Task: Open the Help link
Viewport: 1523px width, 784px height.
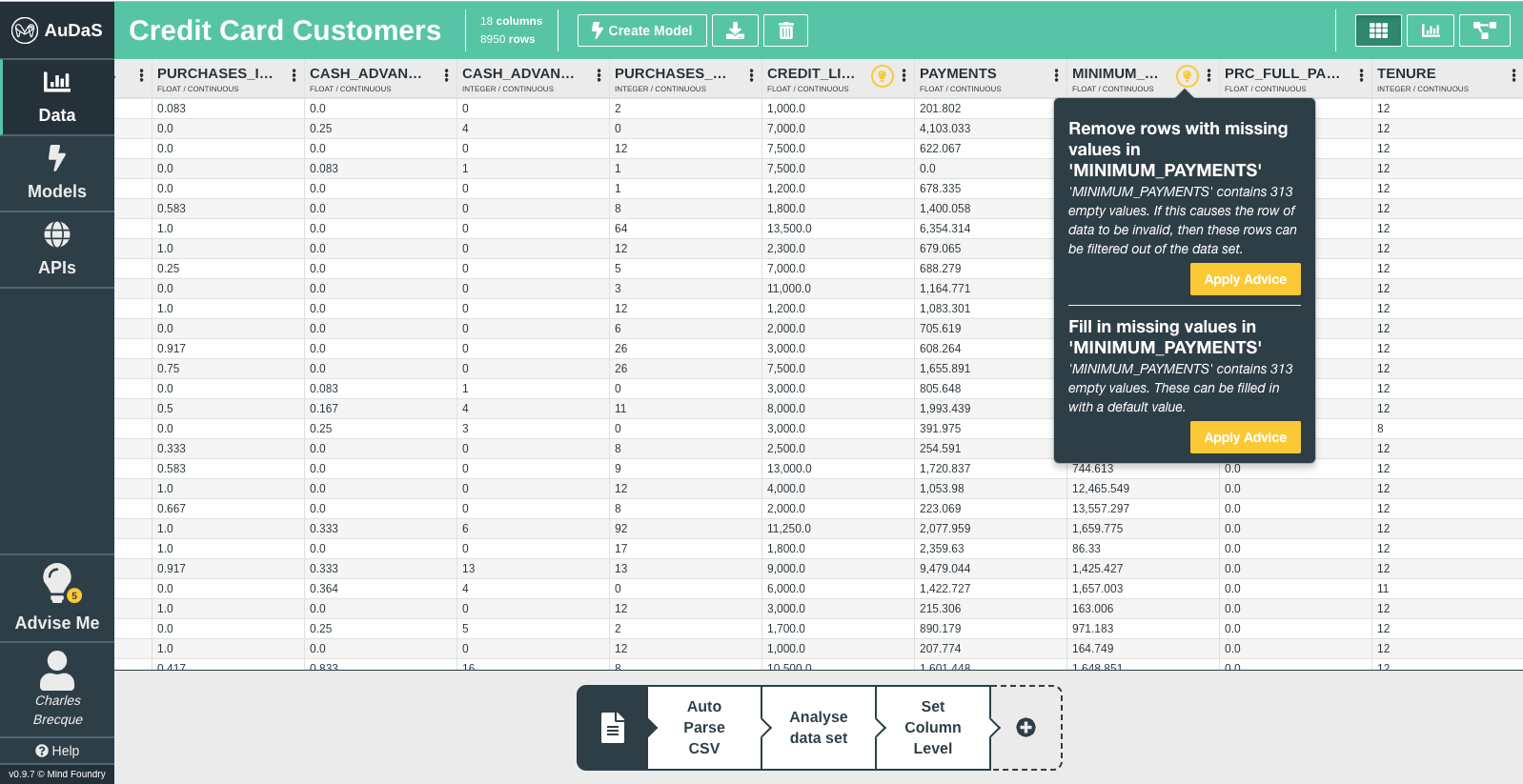Action: coord(57,751)
